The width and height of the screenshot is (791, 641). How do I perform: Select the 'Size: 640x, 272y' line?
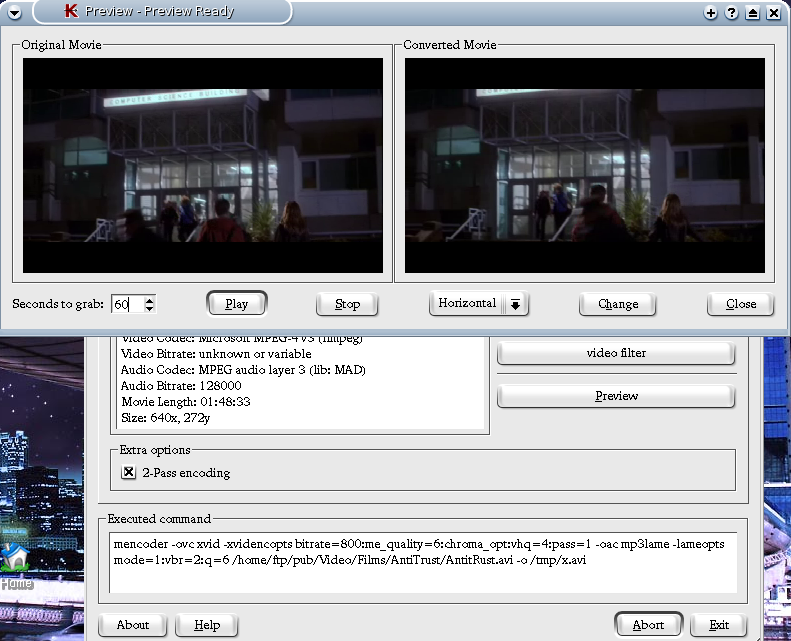165,418
